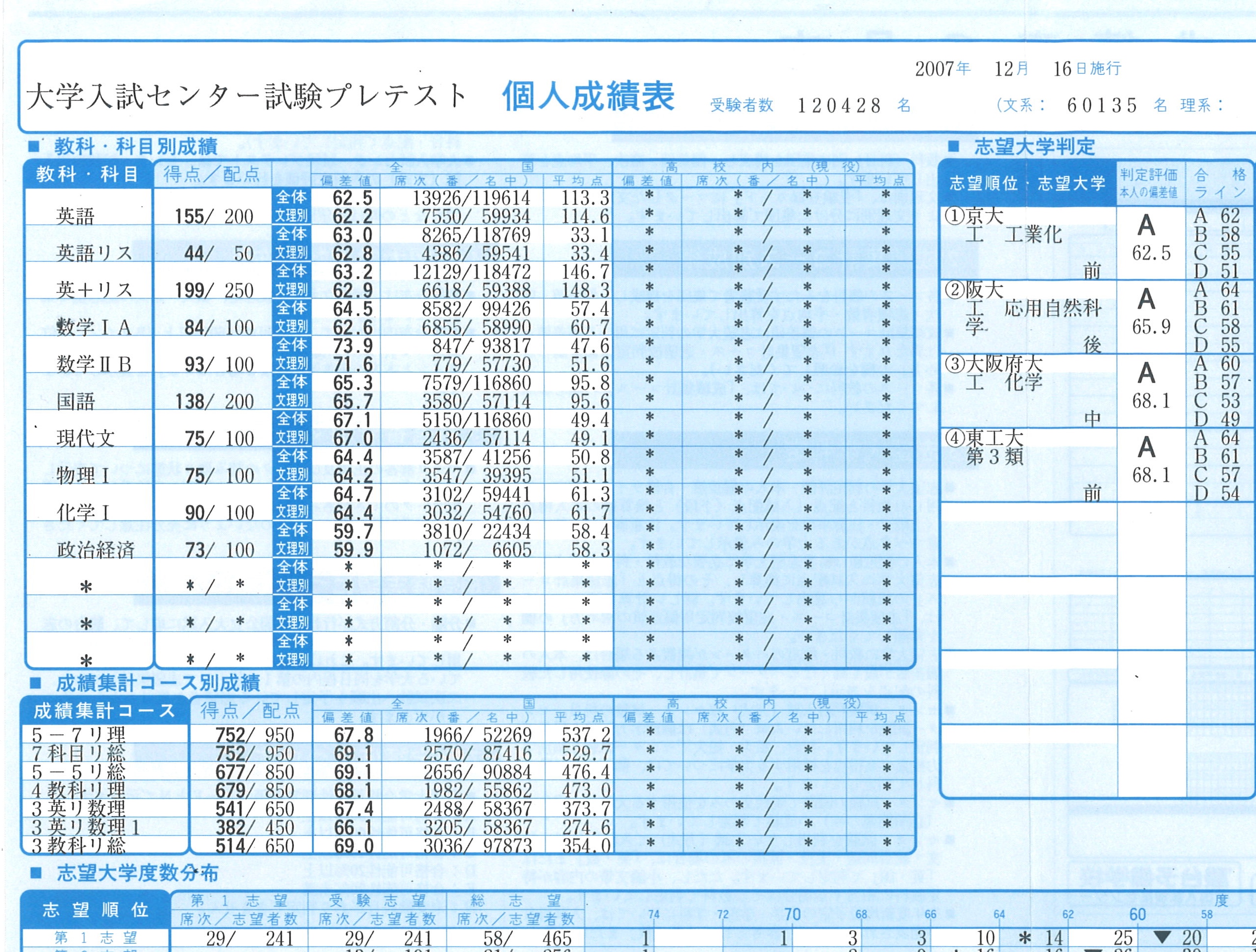Select the course row 4教科リ理
The height and width of the screenshot is (952, 1256).
coord(78,791)
